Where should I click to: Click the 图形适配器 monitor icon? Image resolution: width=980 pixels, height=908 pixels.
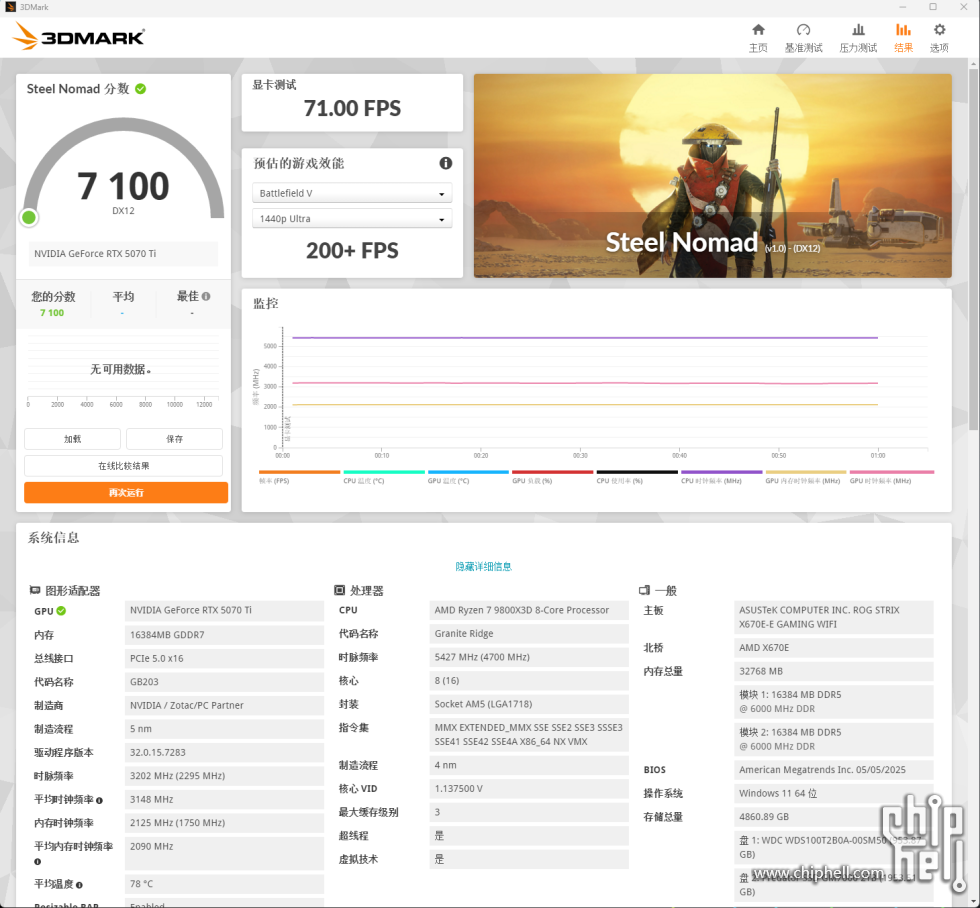[x=35, y=590]
